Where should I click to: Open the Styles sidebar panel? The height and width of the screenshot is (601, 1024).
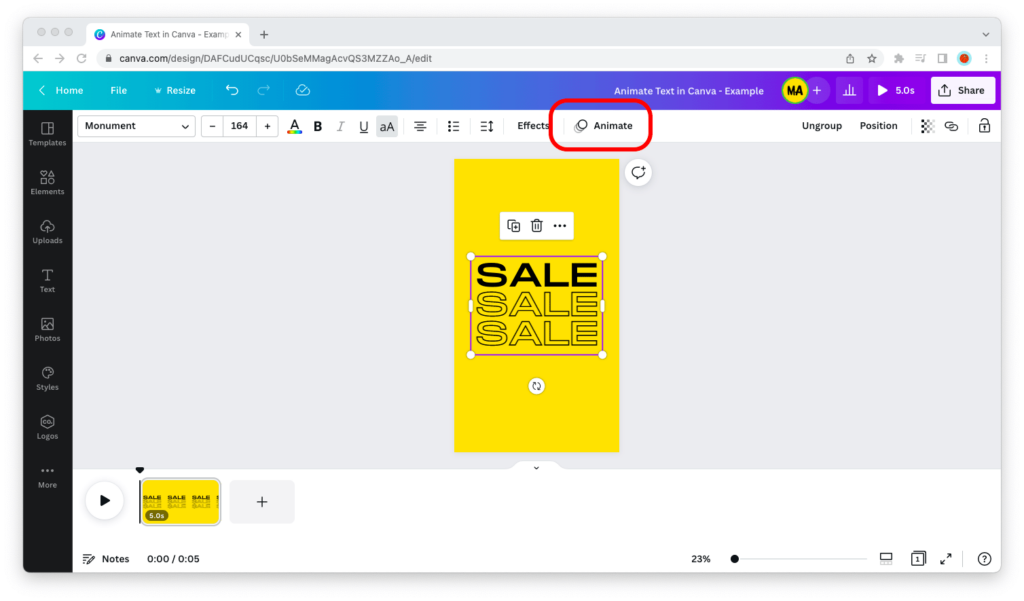click(x=47, y=379)
